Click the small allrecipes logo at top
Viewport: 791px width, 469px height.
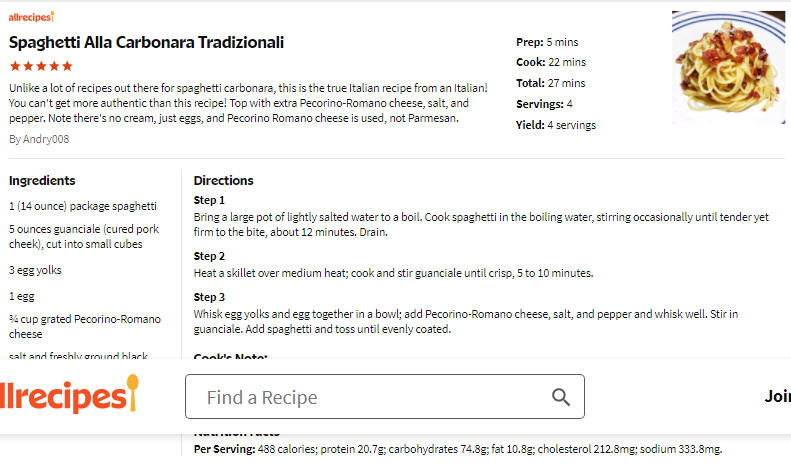[31, 17]
